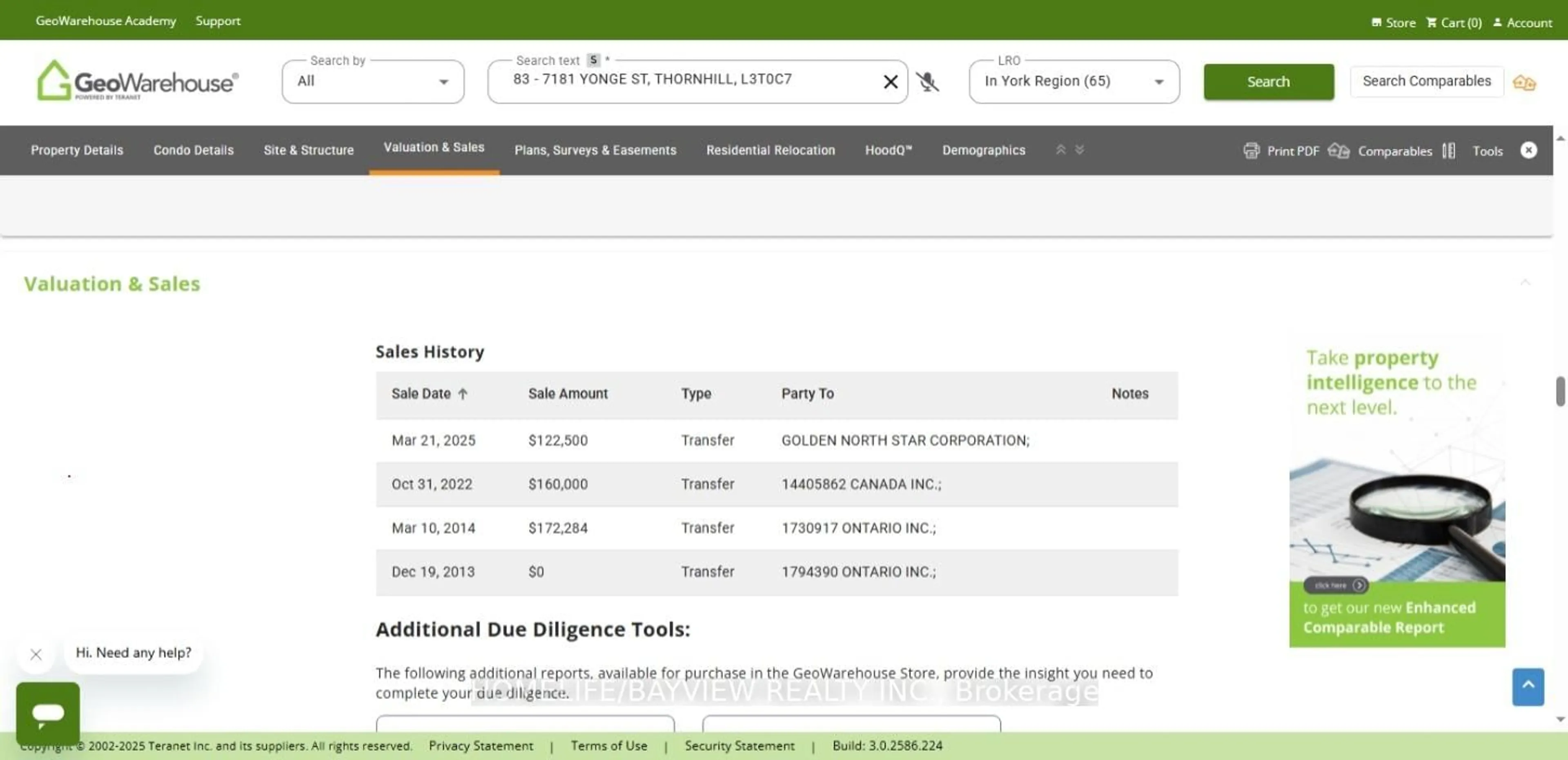
Task: Open the LRO York Region dropdown
Action: pyautogui.click(x=1074, y=82)
